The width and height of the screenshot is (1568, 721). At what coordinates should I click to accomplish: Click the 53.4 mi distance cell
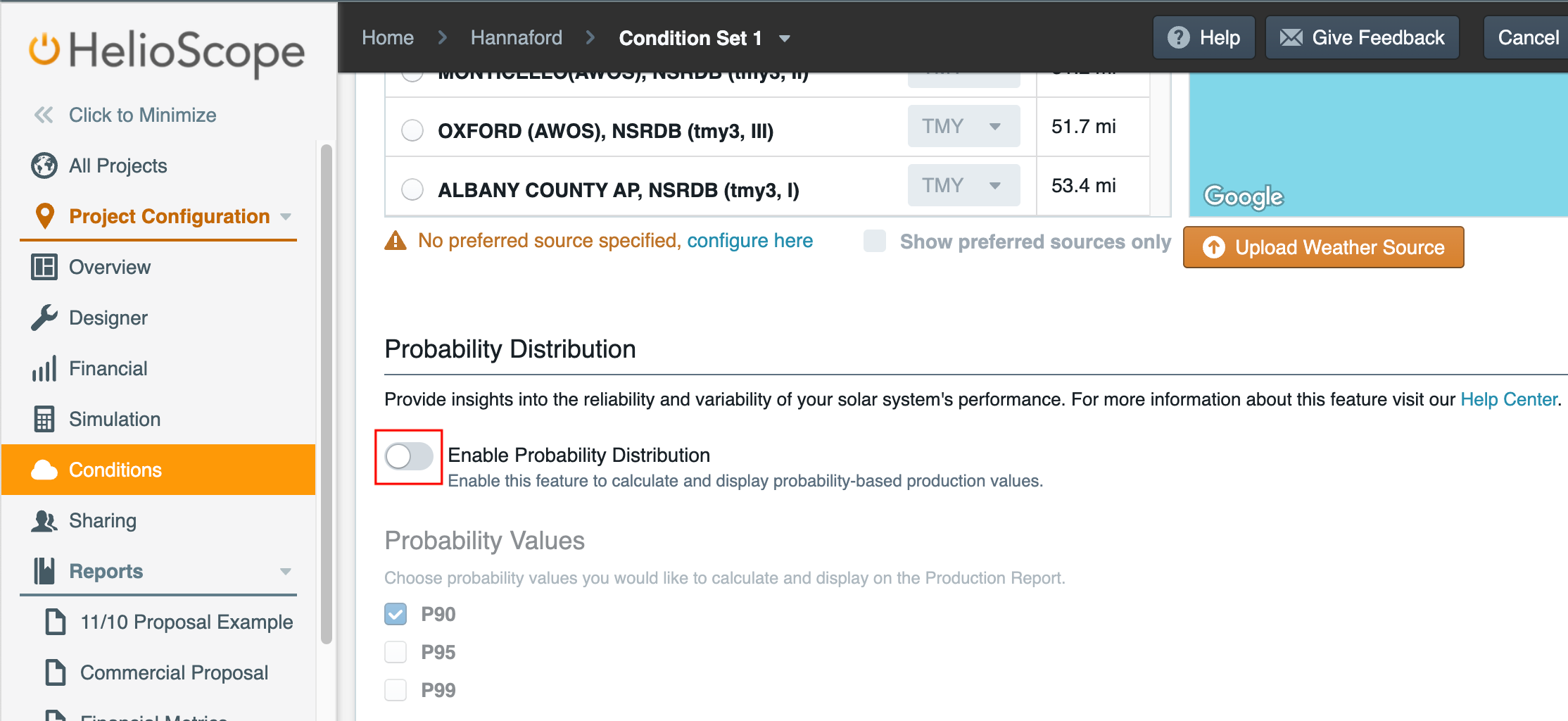[x=1084, y=186]
